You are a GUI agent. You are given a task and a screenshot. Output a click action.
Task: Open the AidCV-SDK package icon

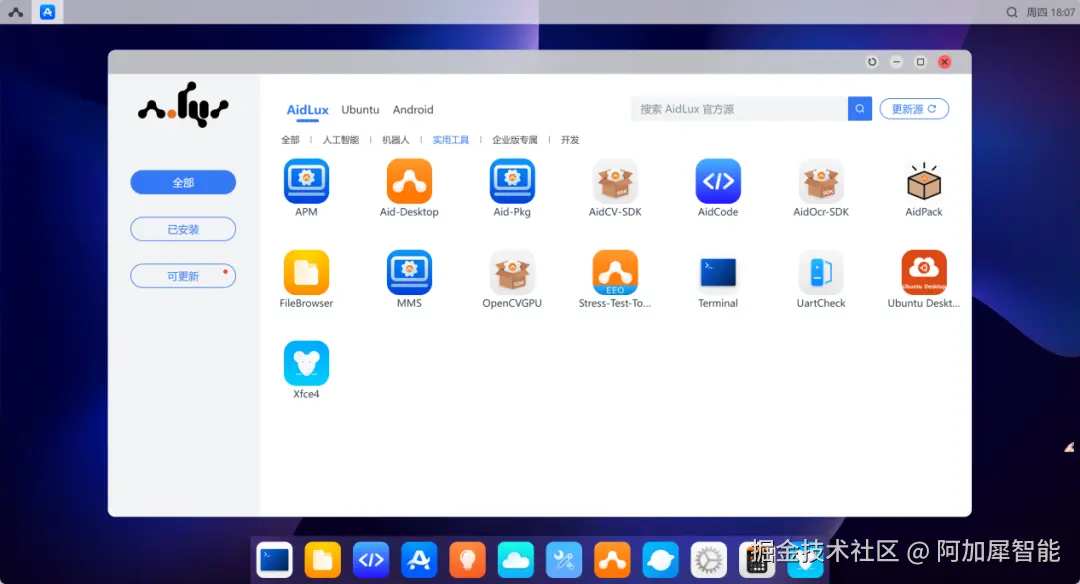[x=615, y=181]
